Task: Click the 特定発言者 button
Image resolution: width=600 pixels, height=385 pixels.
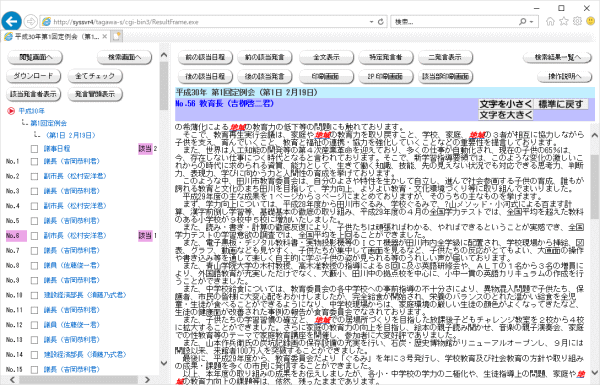Action: (386, 57)
